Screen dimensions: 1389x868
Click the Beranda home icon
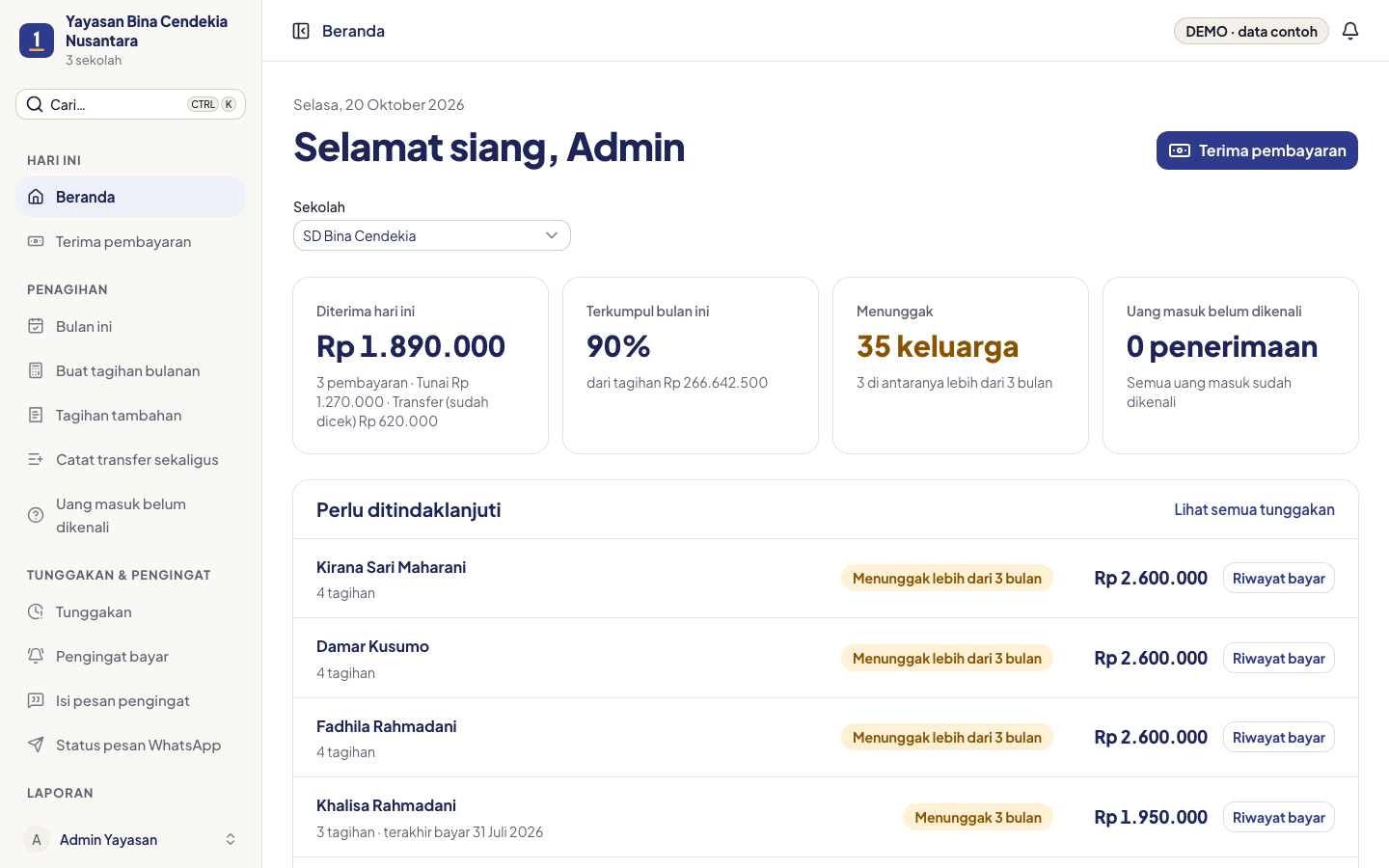tap(36, 197)
